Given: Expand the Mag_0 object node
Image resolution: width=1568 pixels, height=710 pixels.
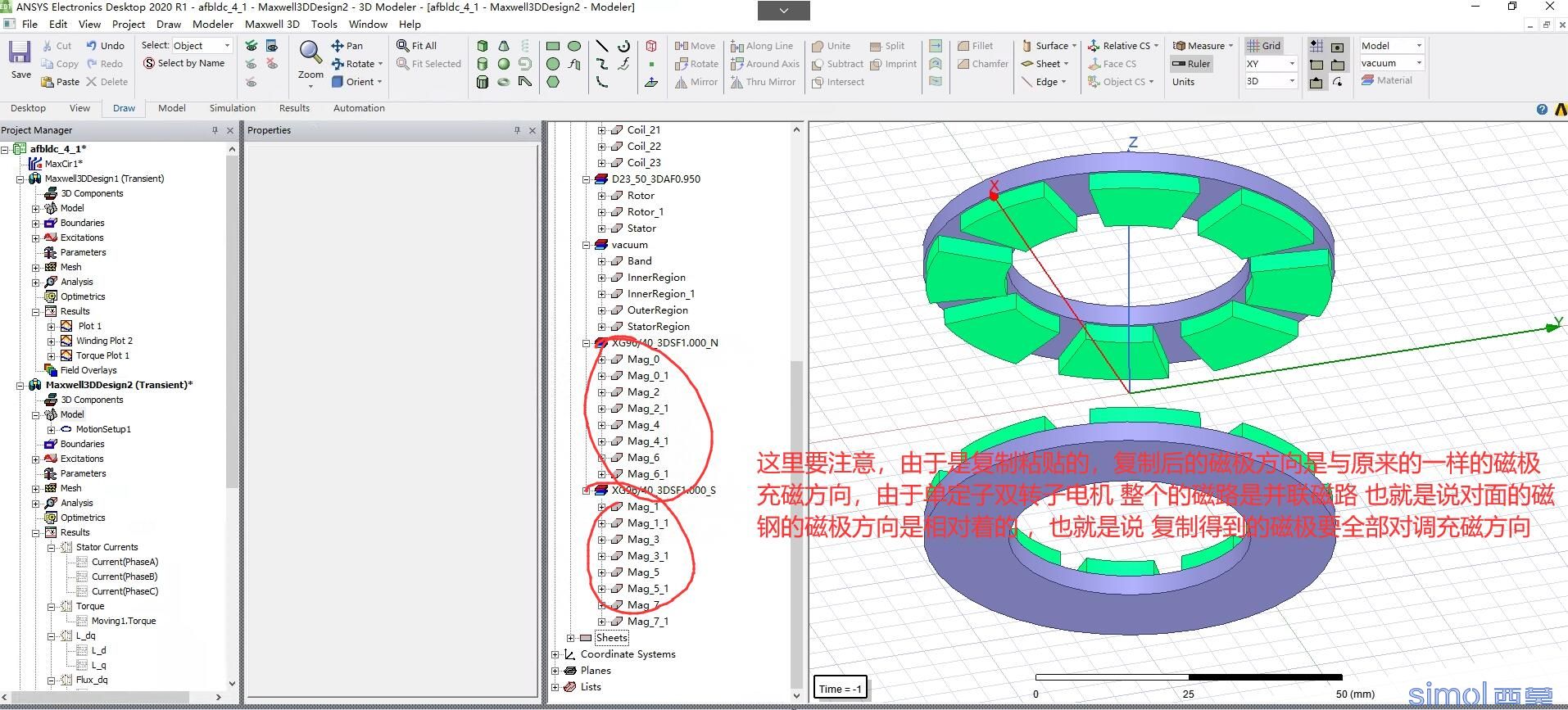Looking at the screenshot, I should pyautogui.click(x=602, y=360).
